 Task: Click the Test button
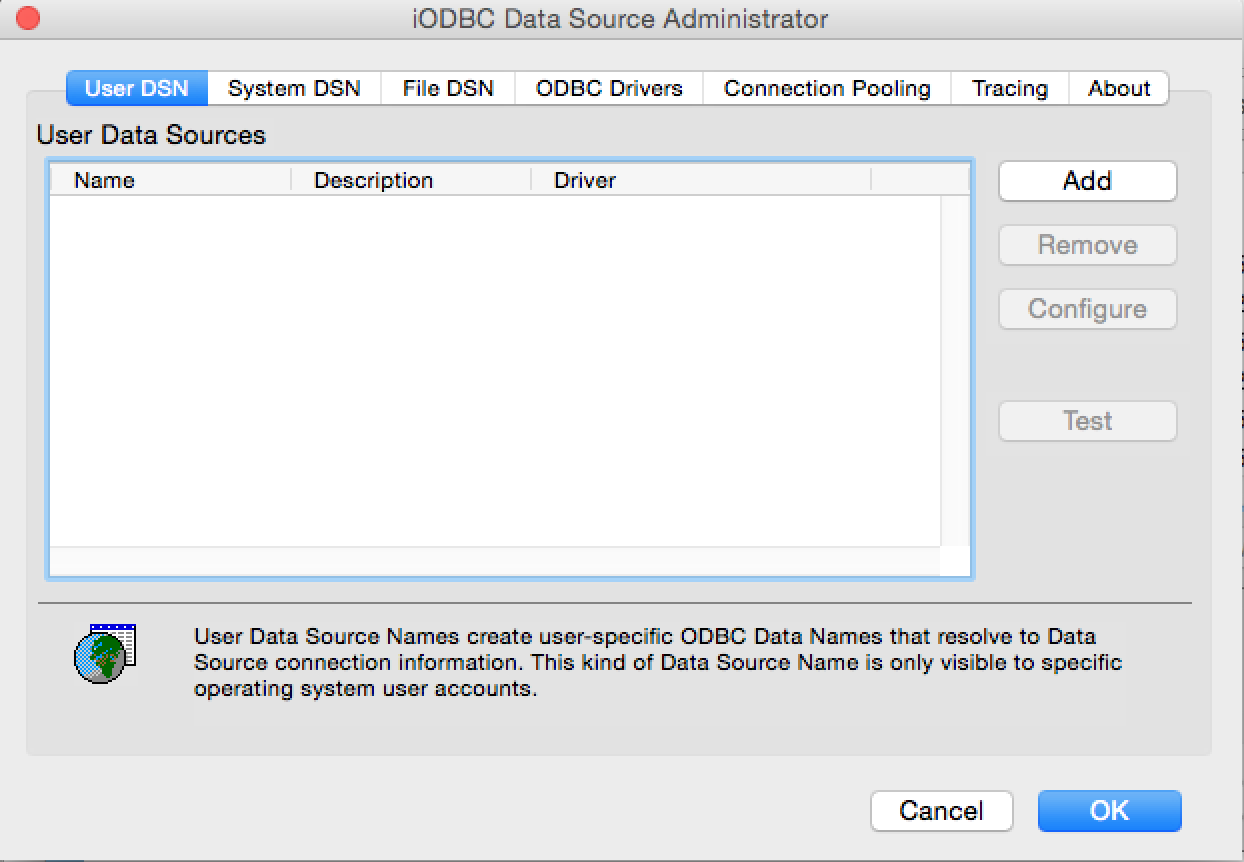[x=1088, y=421]
